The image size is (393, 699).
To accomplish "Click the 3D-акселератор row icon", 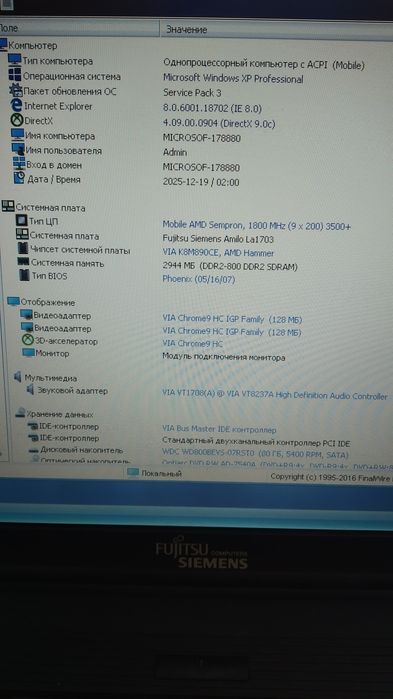I will (28, 341).
